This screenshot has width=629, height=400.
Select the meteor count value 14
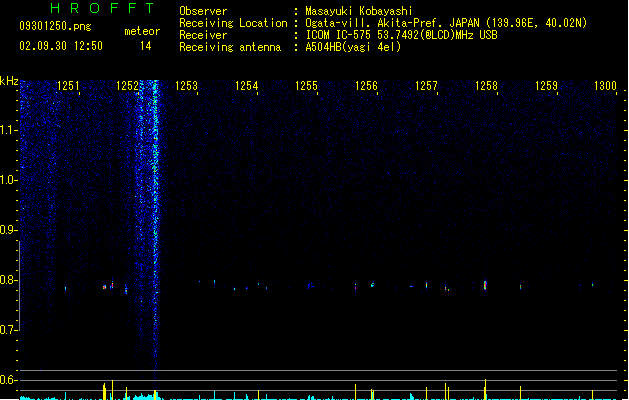pos(146,46)
